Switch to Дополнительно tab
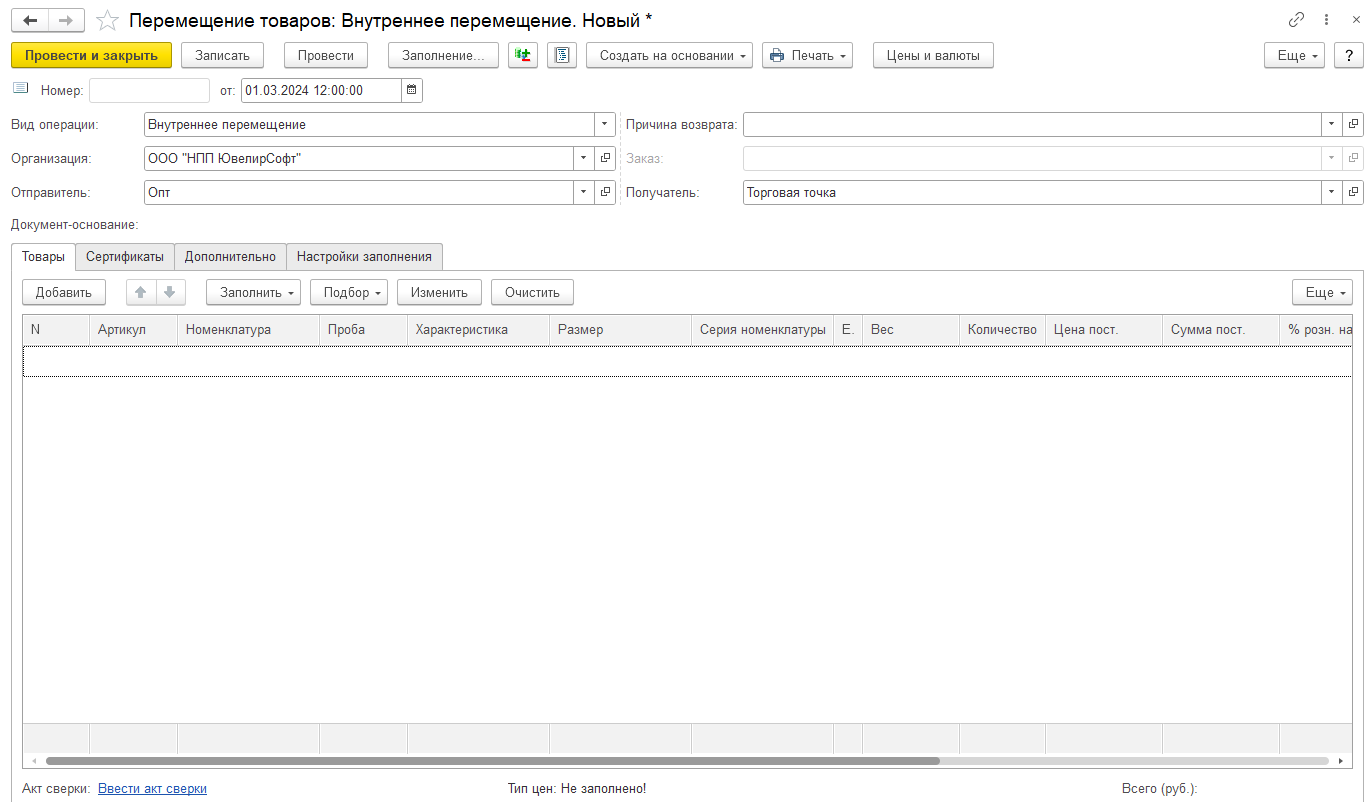The height and width of the screenshot is (810, 1371). point(230,256)
